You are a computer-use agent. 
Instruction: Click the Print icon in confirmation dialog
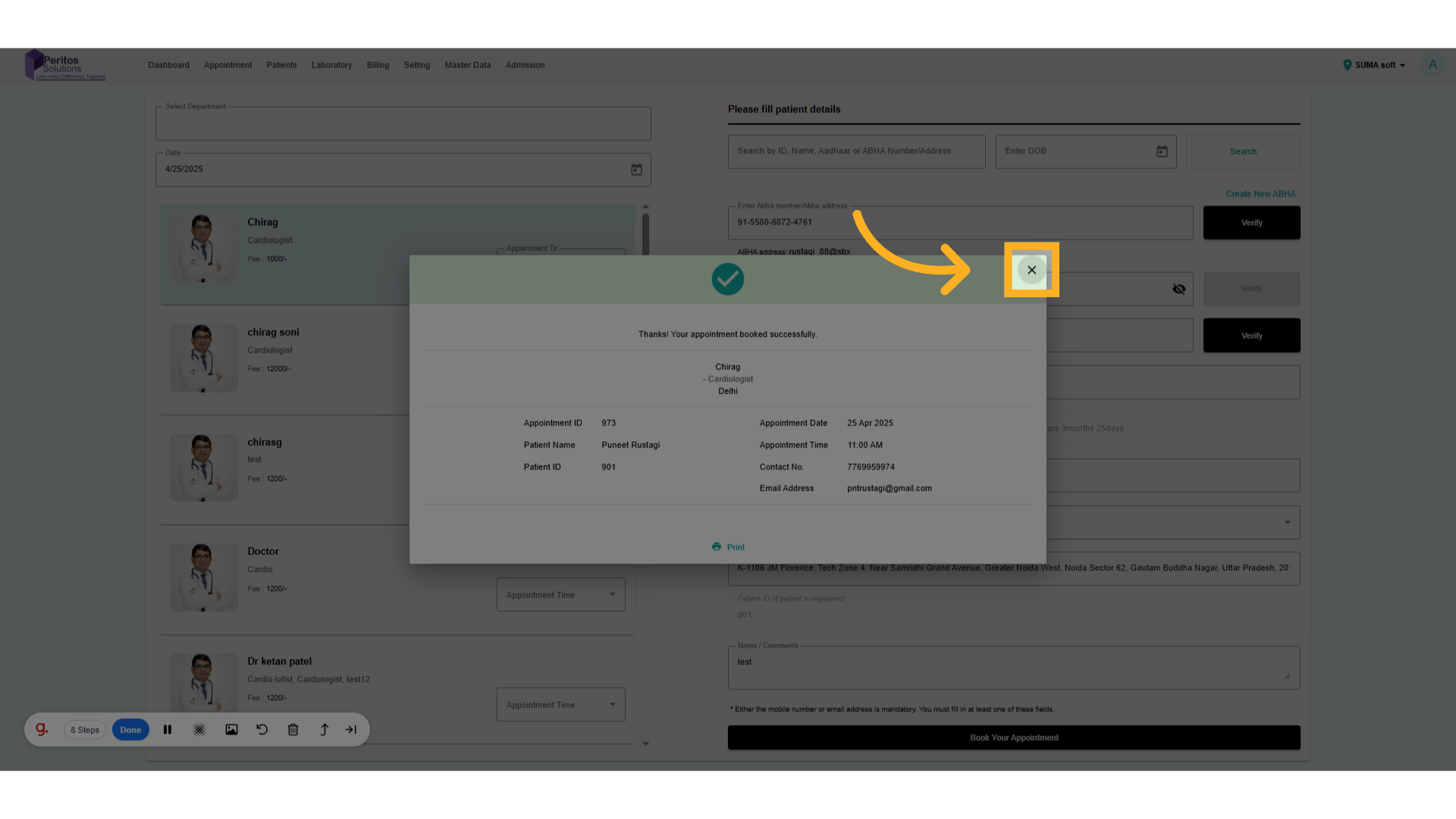tap(717, 547)
